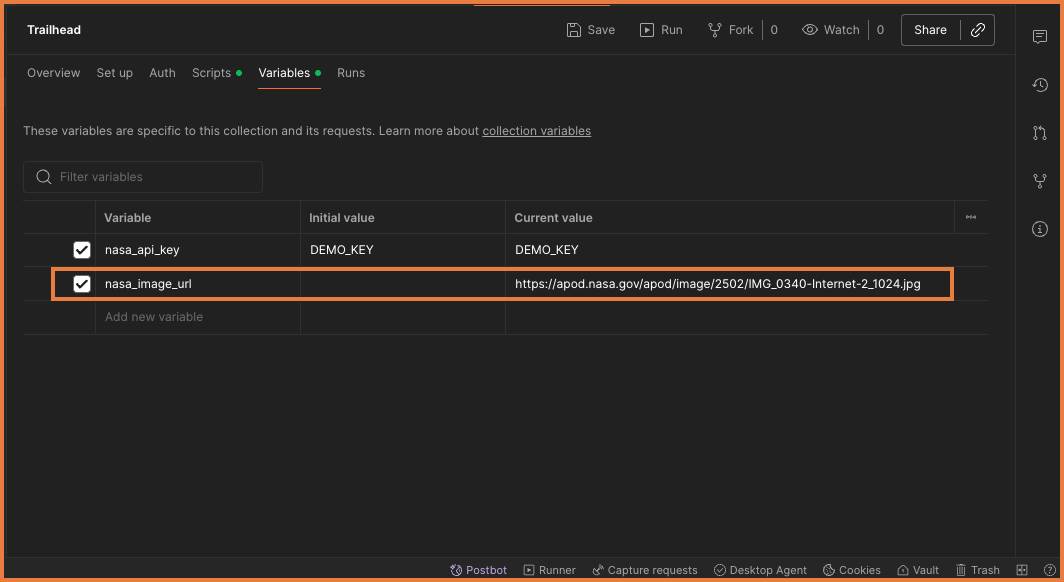The height and width of the screenshot is (582, 1064).
Task: Switch to the Overview tab
Action: tap(54, 73)
